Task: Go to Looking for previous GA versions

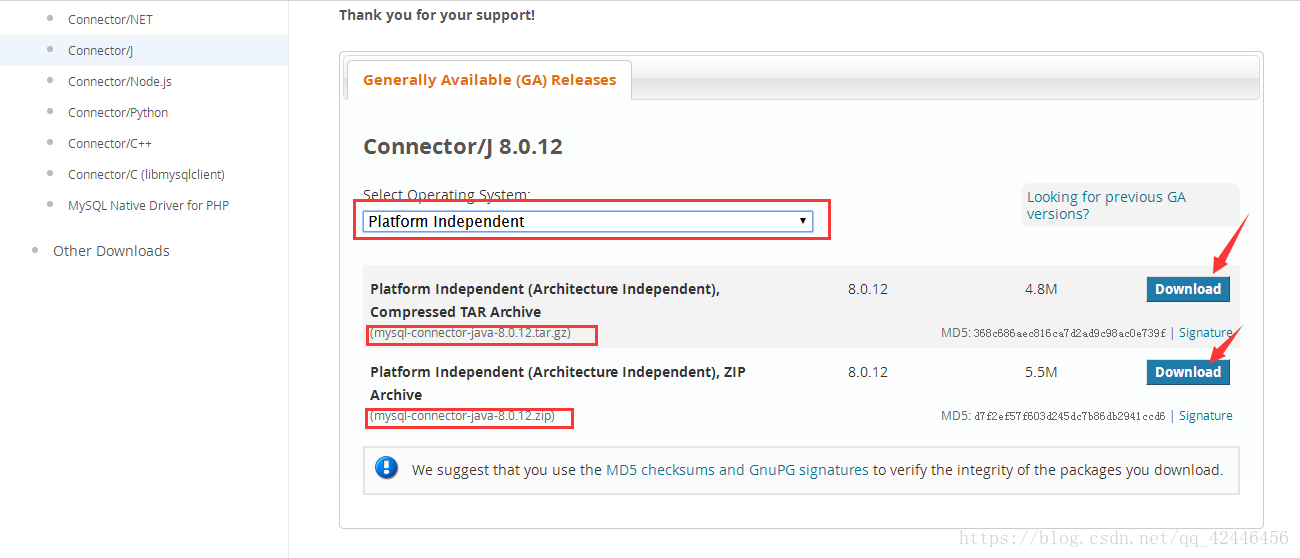Action: [x=1106, y=205]
